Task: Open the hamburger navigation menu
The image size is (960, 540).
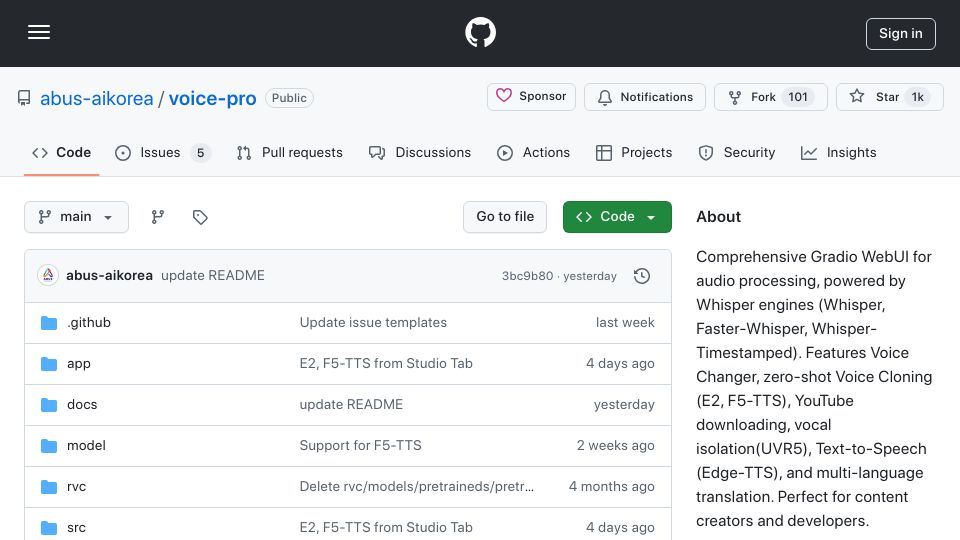Action: [x=39, y=32]
